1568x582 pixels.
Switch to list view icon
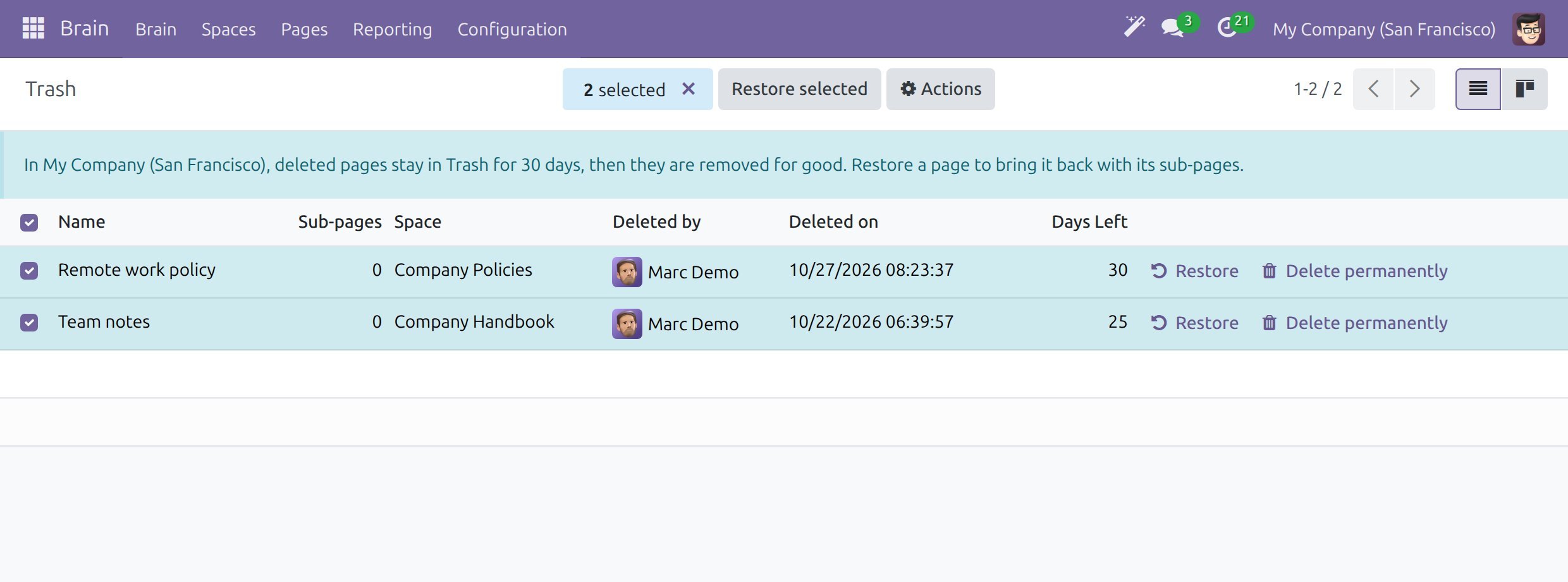click(x=1478, y=89)
